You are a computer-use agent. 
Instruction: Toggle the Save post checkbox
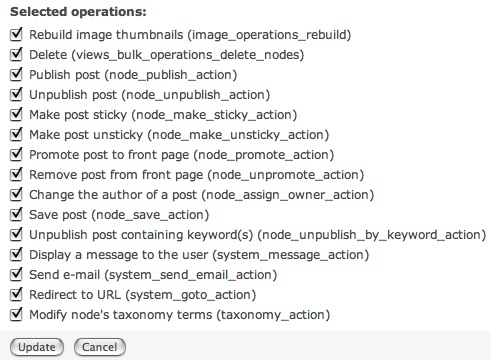[x=16, y=215]
